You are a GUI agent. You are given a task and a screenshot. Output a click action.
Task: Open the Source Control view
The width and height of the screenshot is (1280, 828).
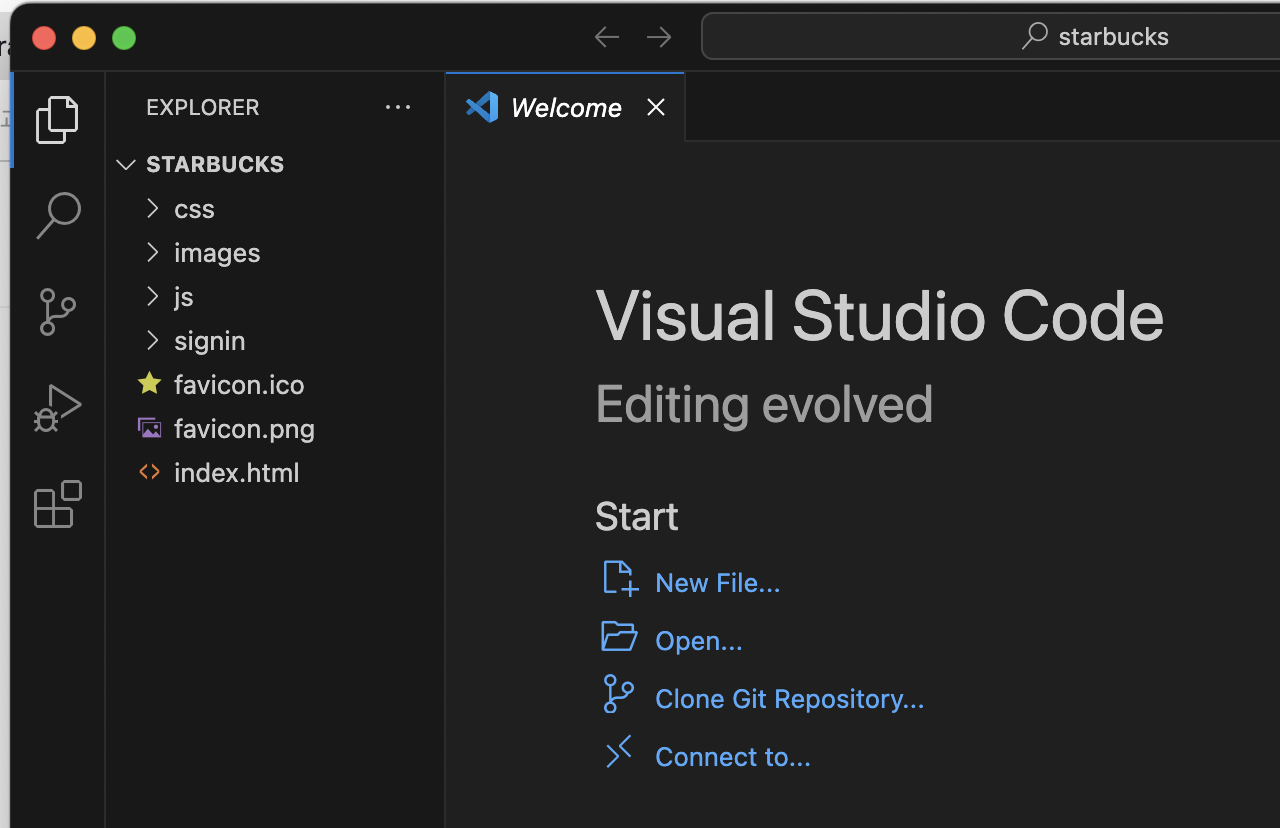[x=57, y=312]
